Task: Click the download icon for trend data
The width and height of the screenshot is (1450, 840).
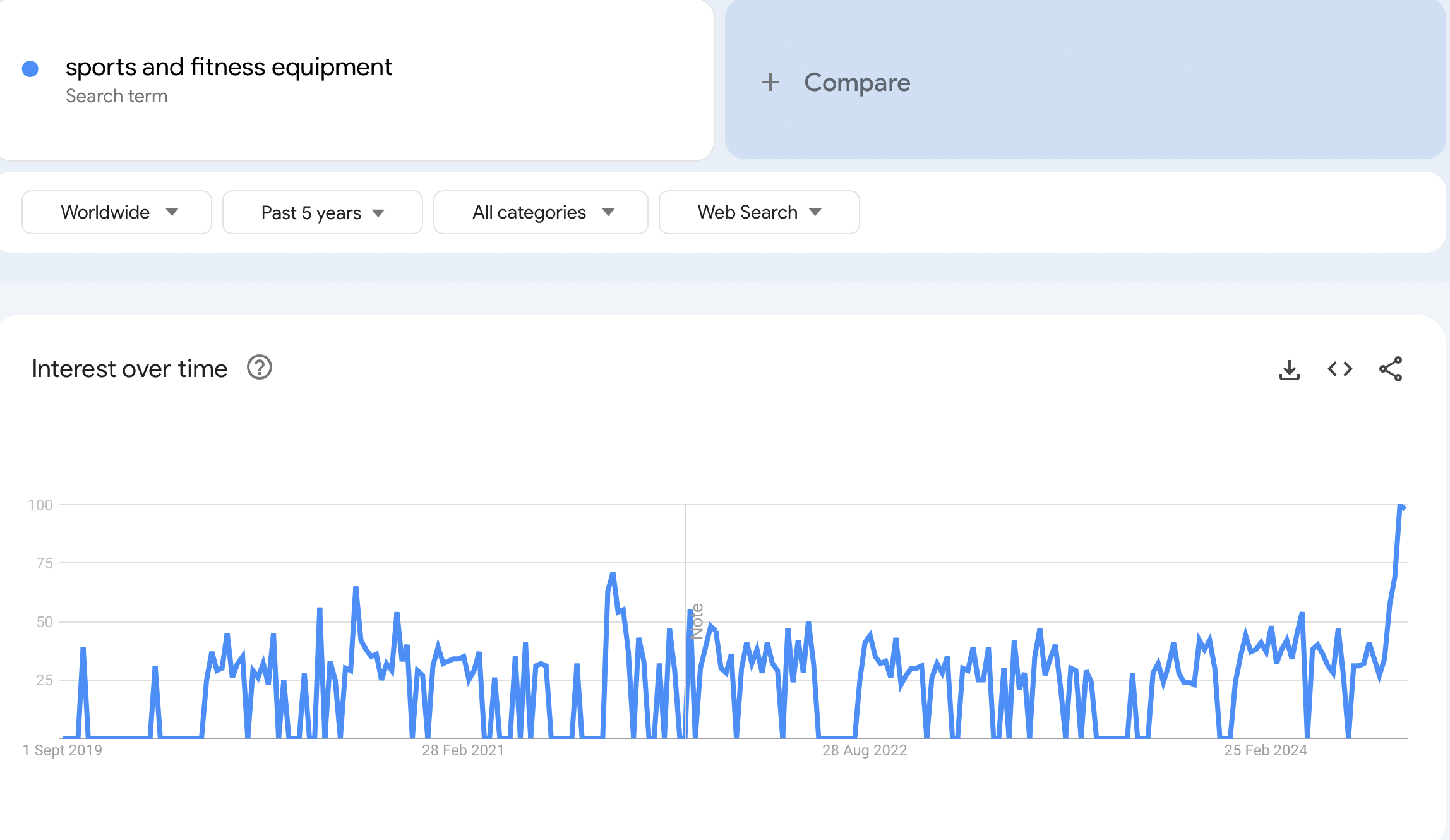Action: coord(1290,368)
